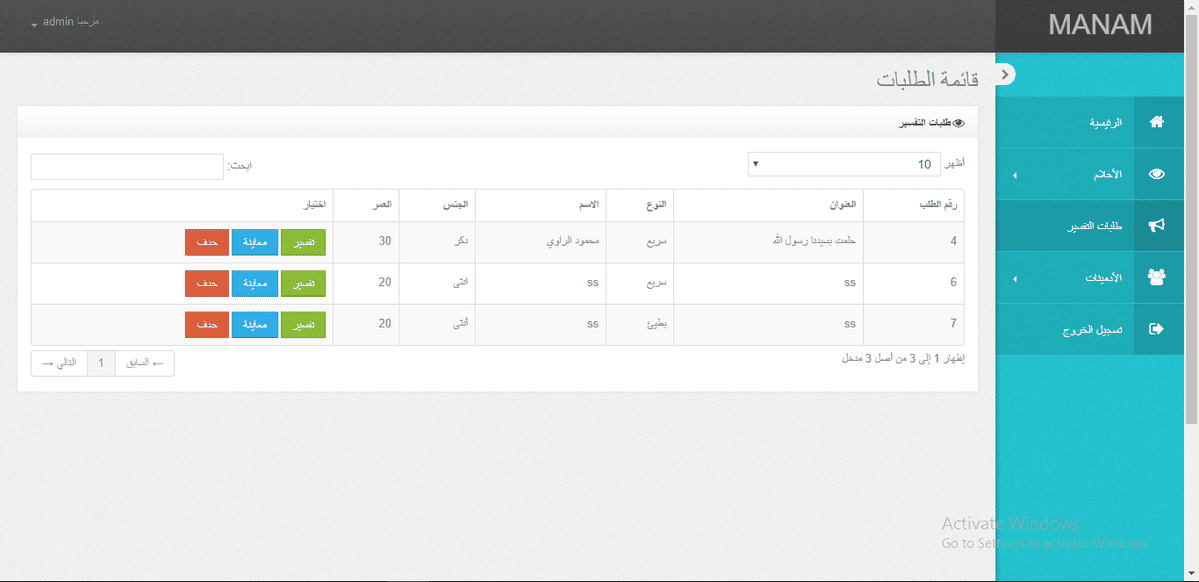The image size is (1199, 582).
Task: Go to التالي next page
Action: [60, 364]
